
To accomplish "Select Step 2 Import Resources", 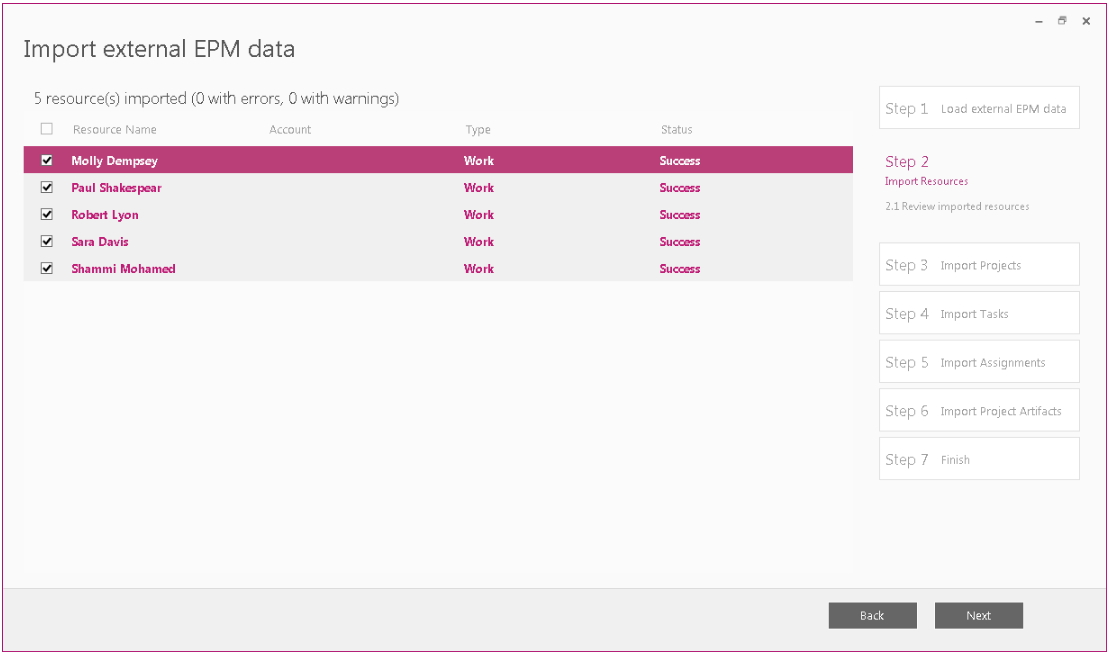I will click(927, 170).
